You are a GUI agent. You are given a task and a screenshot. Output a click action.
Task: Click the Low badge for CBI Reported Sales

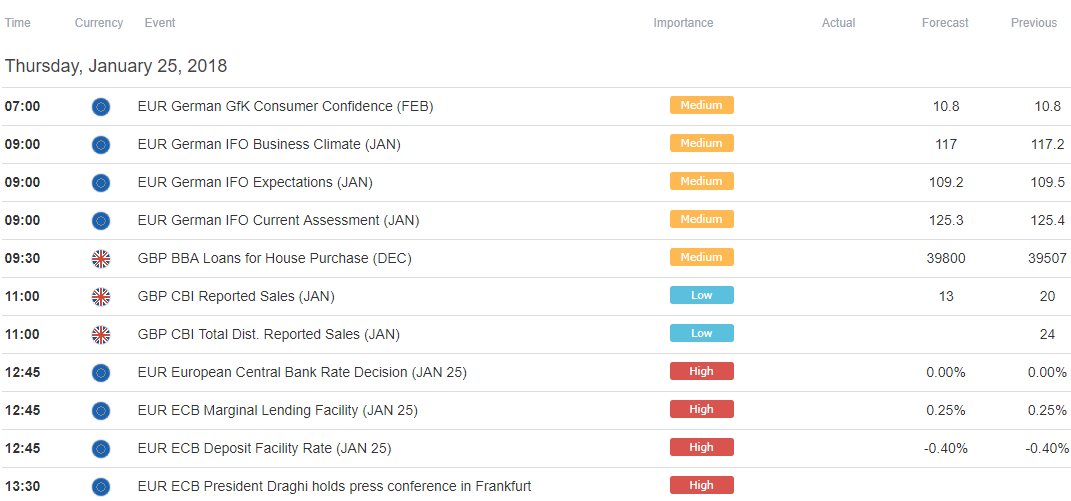pos(701,295)
